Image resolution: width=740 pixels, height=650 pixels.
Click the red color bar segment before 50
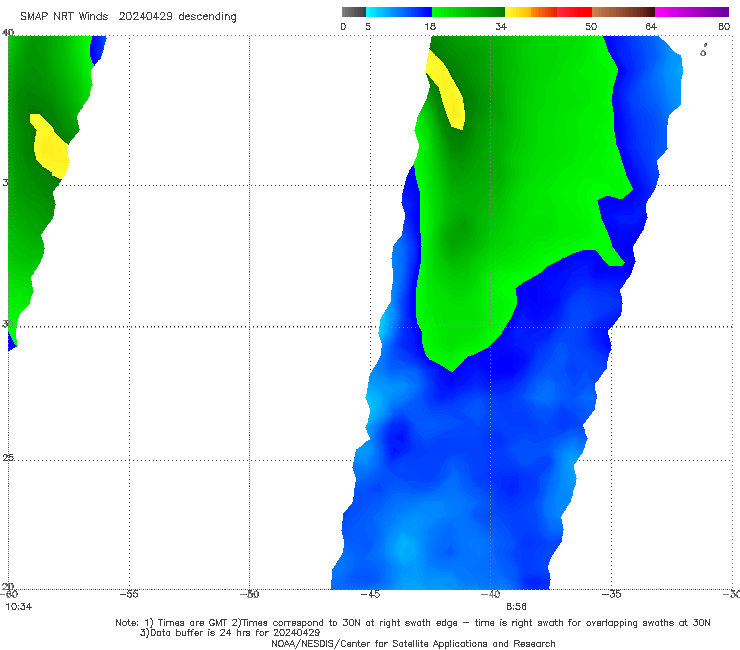pyautogui.click(x=574, y=12)
